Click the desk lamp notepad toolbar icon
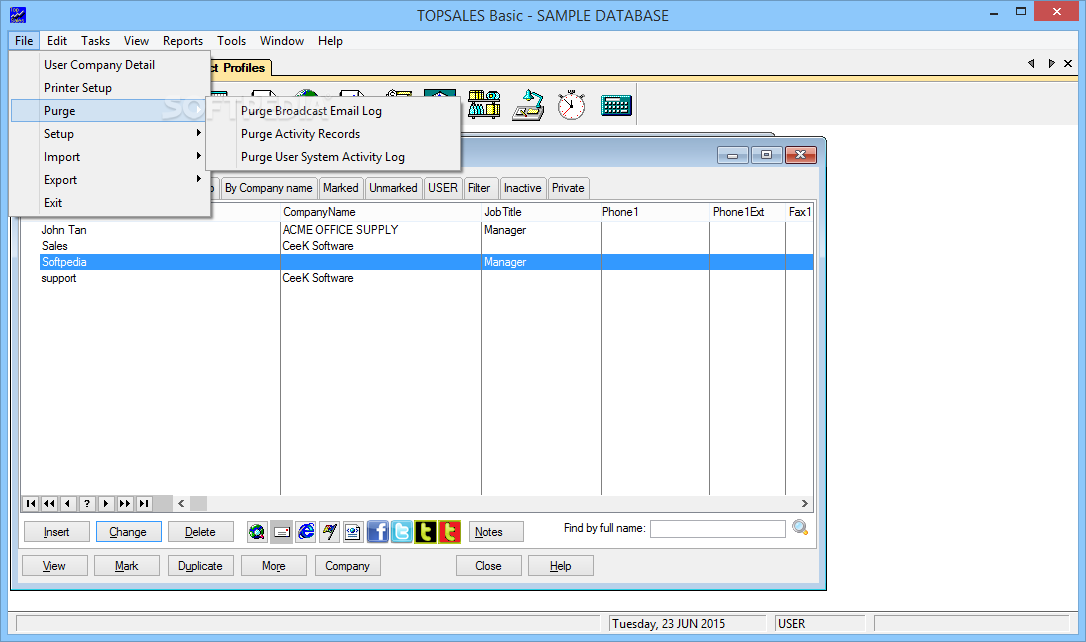The image size is (1086, 642). 528,105
